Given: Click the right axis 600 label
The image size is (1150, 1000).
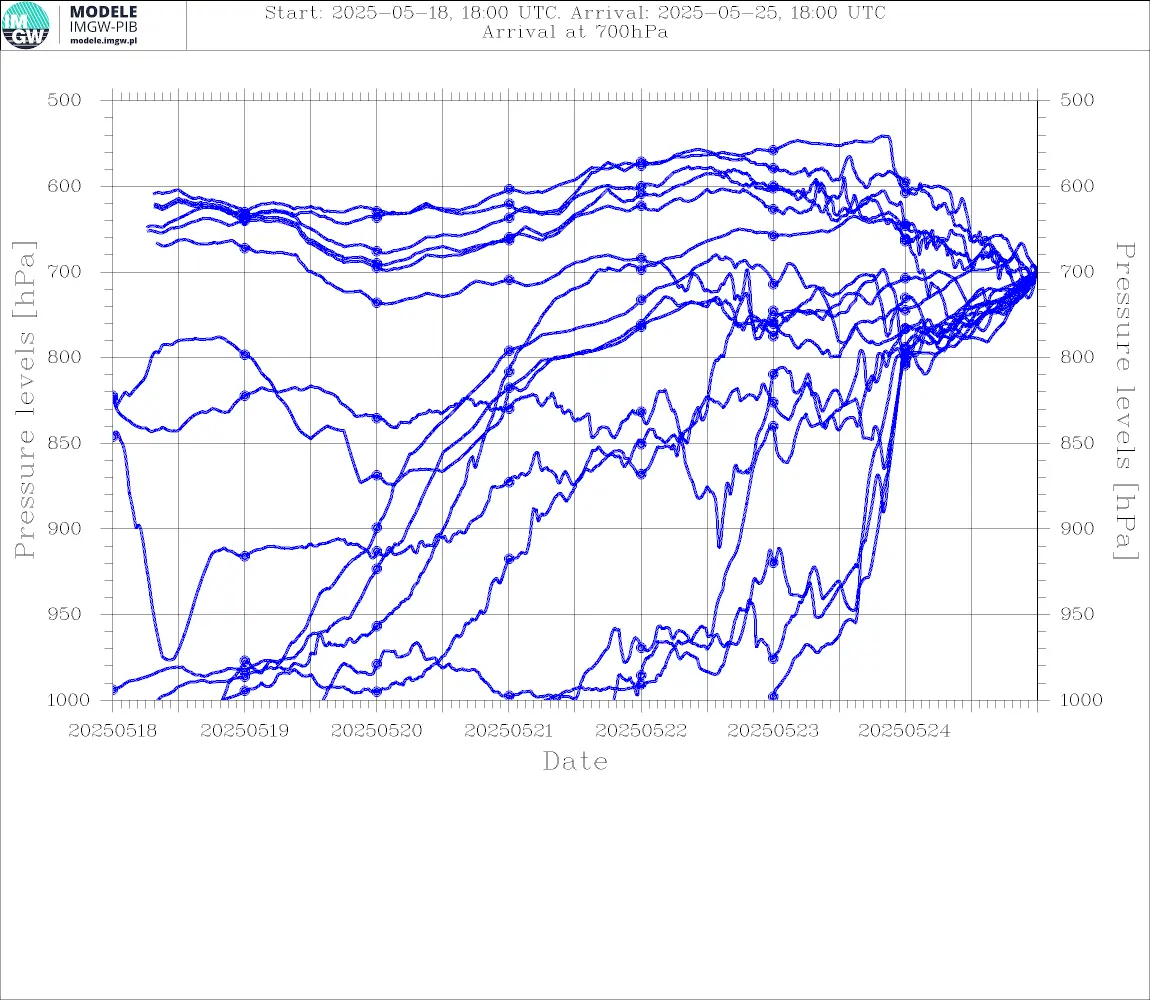Looking at the screenshot, I should [1077, 186].
